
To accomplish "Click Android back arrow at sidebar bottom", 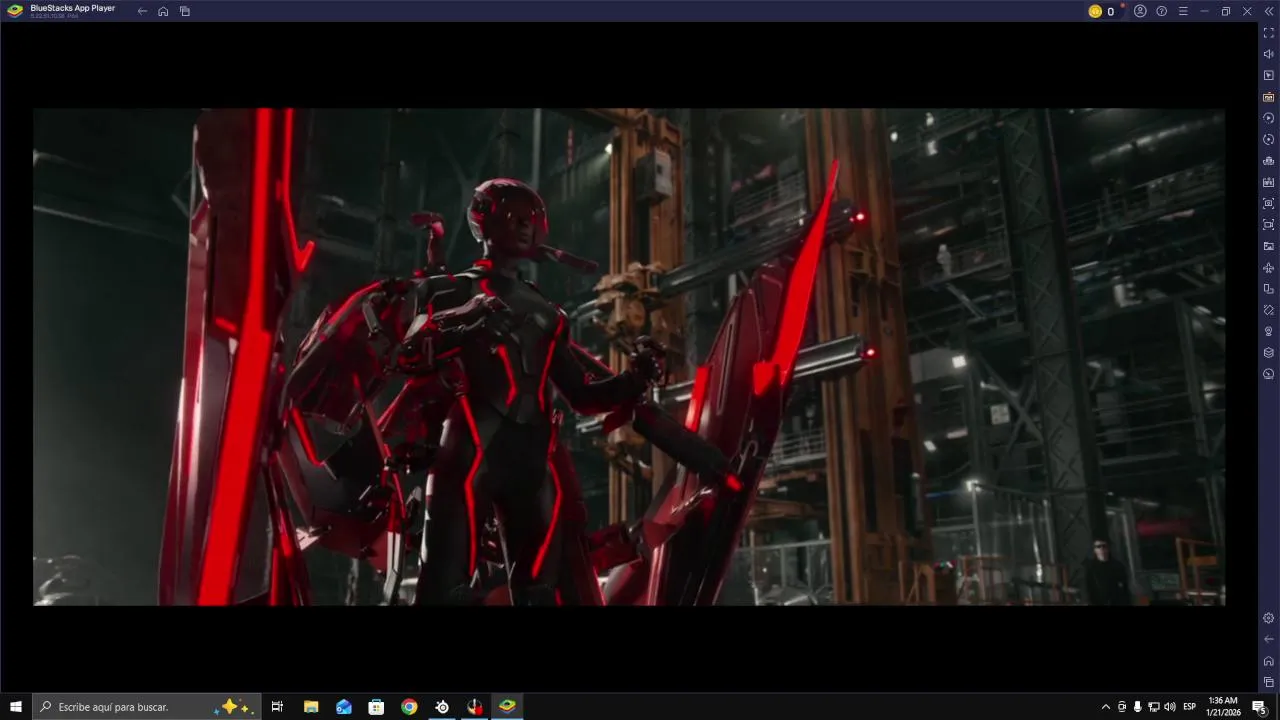I will click(1269, 639).
